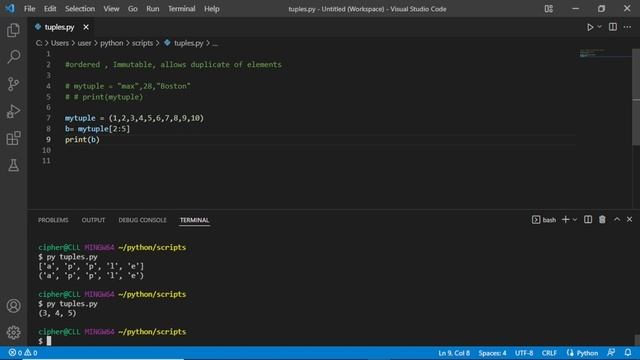Select the tuples.py editor tab
The width and height of the screenshot is (640, 360).
pos(60,27)
